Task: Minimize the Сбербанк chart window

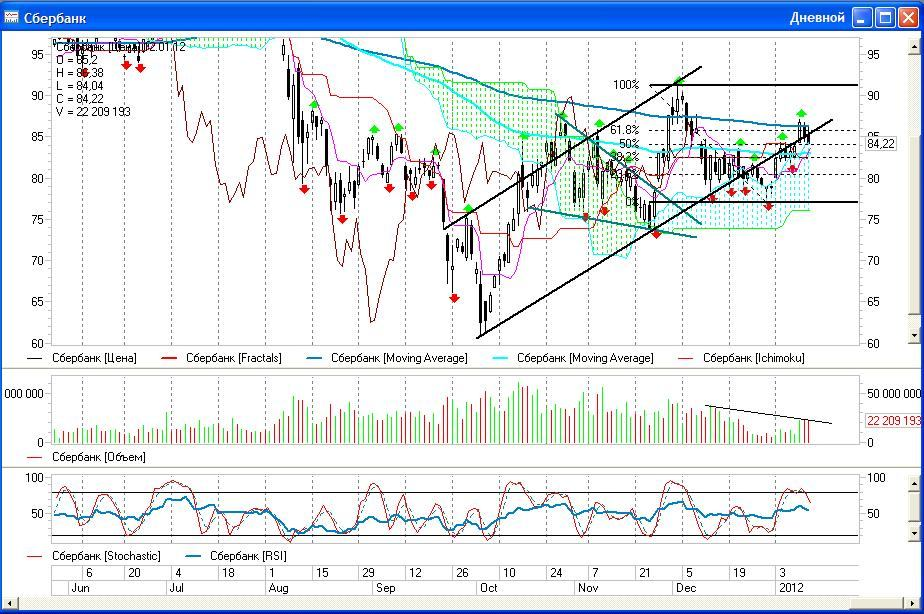Action: tap(862, 18)
